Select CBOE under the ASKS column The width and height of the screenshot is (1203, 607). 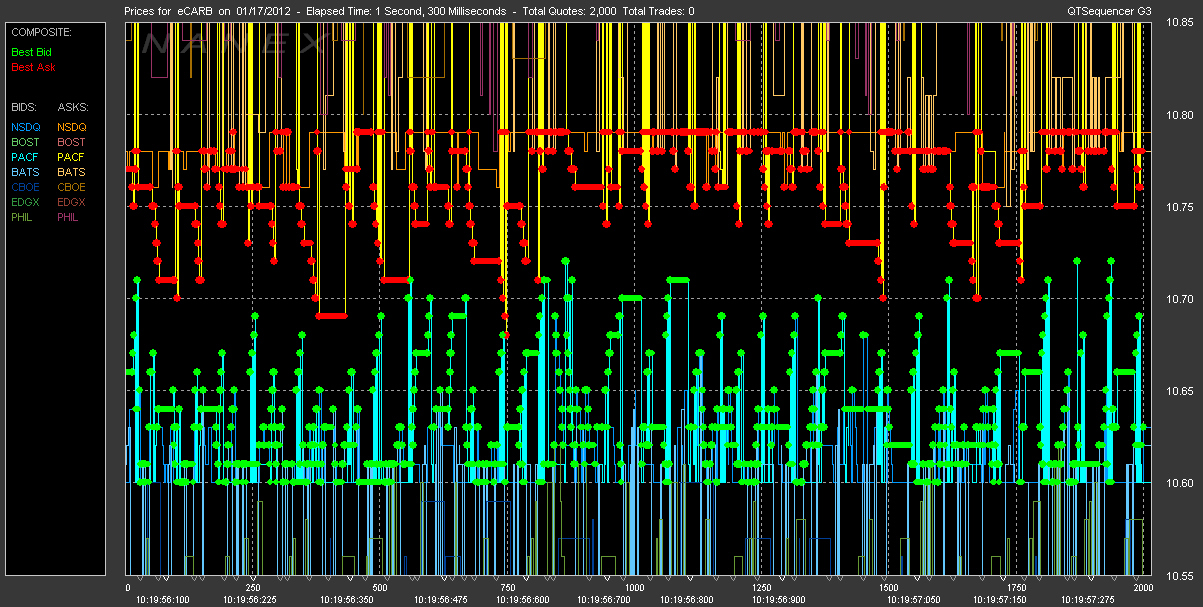[73, 187]
